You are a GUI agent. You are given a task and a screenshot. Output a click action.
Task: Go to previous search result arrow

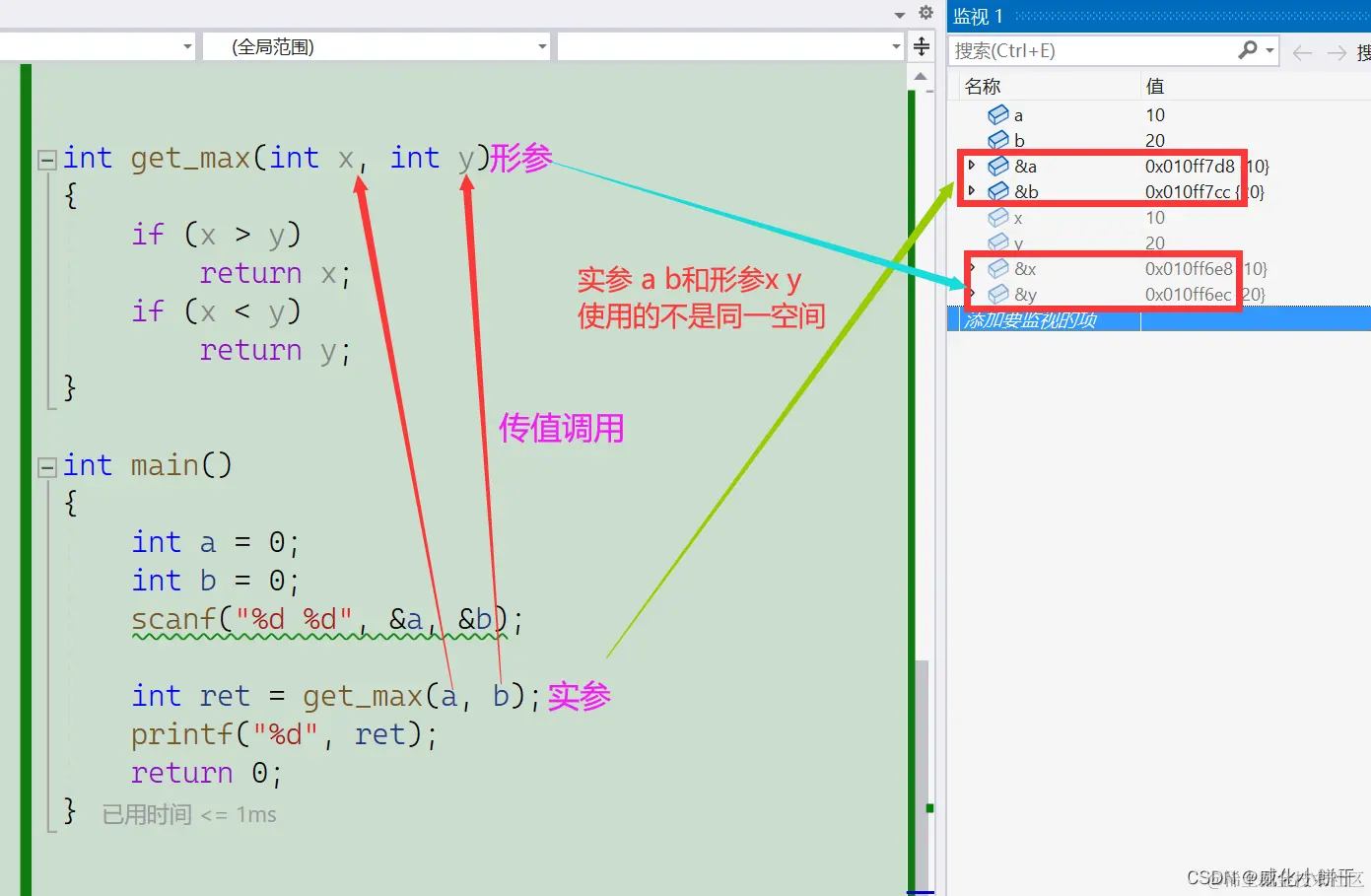1302,52
